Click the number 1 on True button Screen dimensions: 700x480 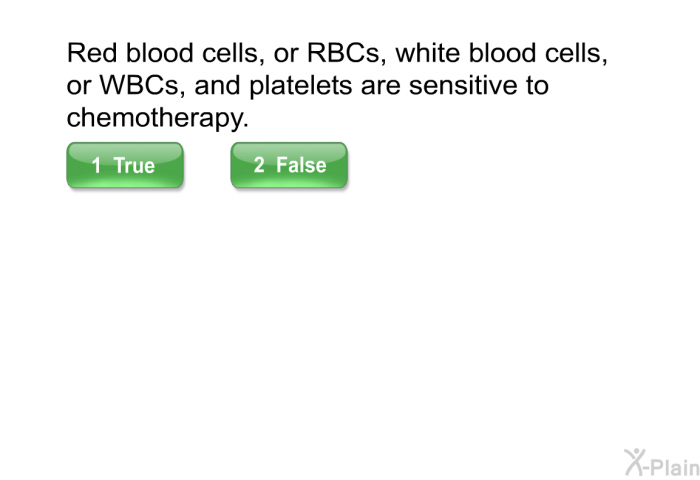coord(96,166)
